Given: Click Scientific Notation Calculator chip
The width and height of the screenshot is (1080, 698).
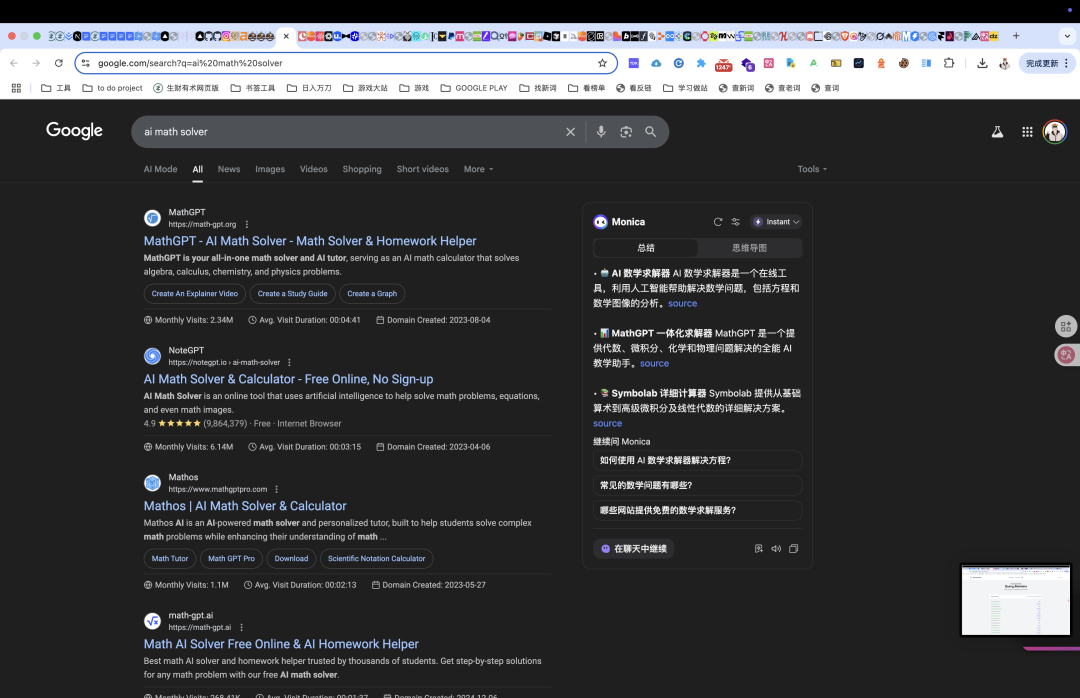Looking at the screenshot, I should [x=376, y=559].
